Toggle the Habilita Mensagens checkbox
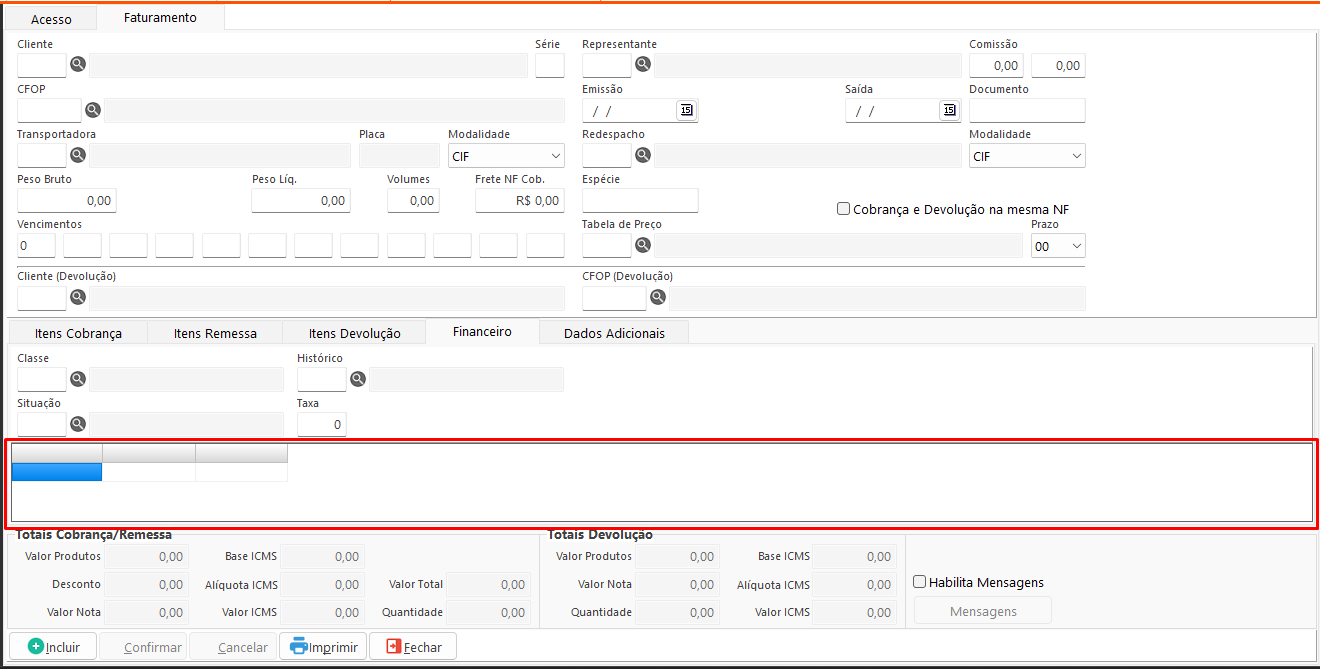 [x=920, y=582]
